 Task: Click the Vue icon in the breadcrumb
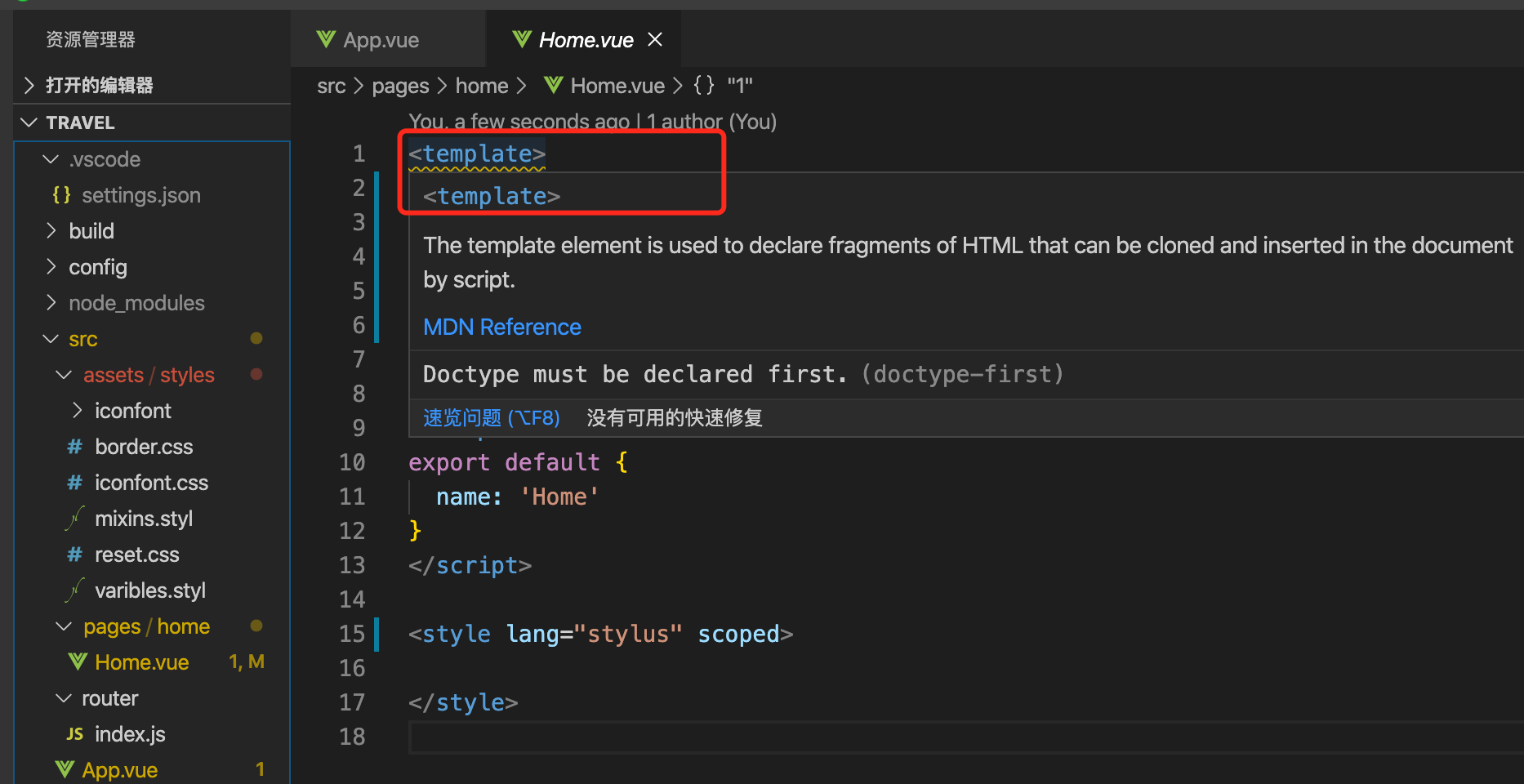pyautogui.click(x=553, y=85)
